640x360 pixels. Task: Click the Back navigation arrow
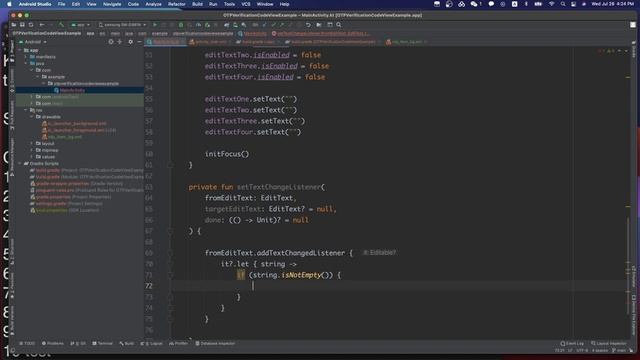42,25
